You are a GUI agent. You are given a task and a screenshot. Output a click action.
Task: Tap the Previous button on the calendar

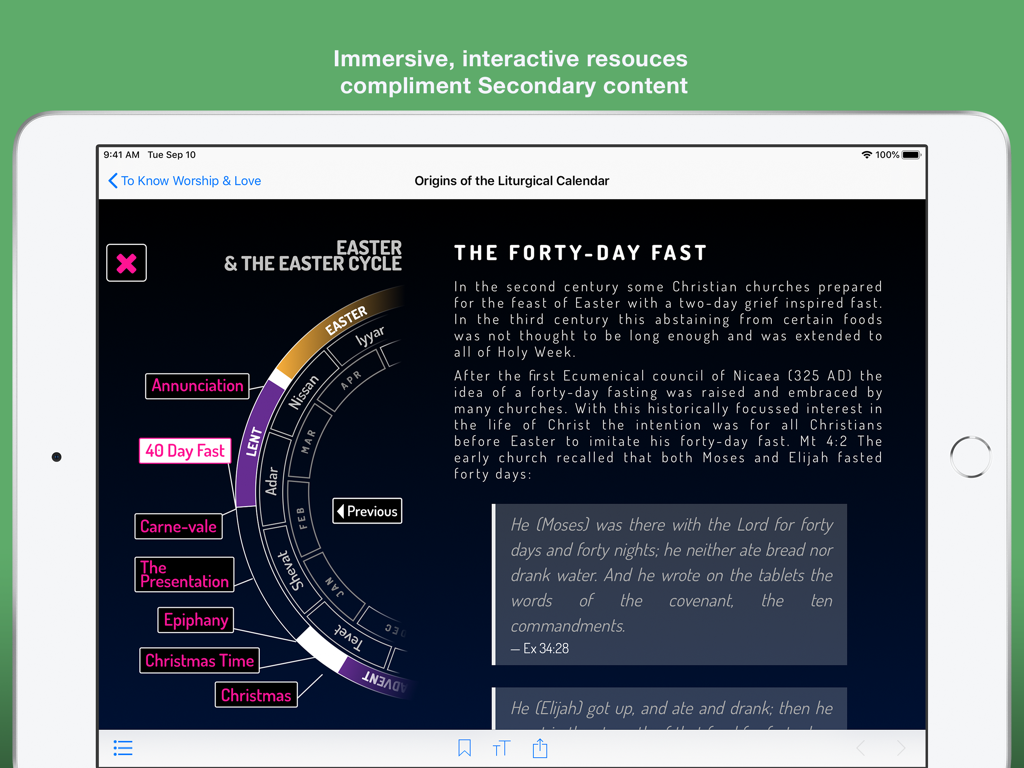pos(367,510)
